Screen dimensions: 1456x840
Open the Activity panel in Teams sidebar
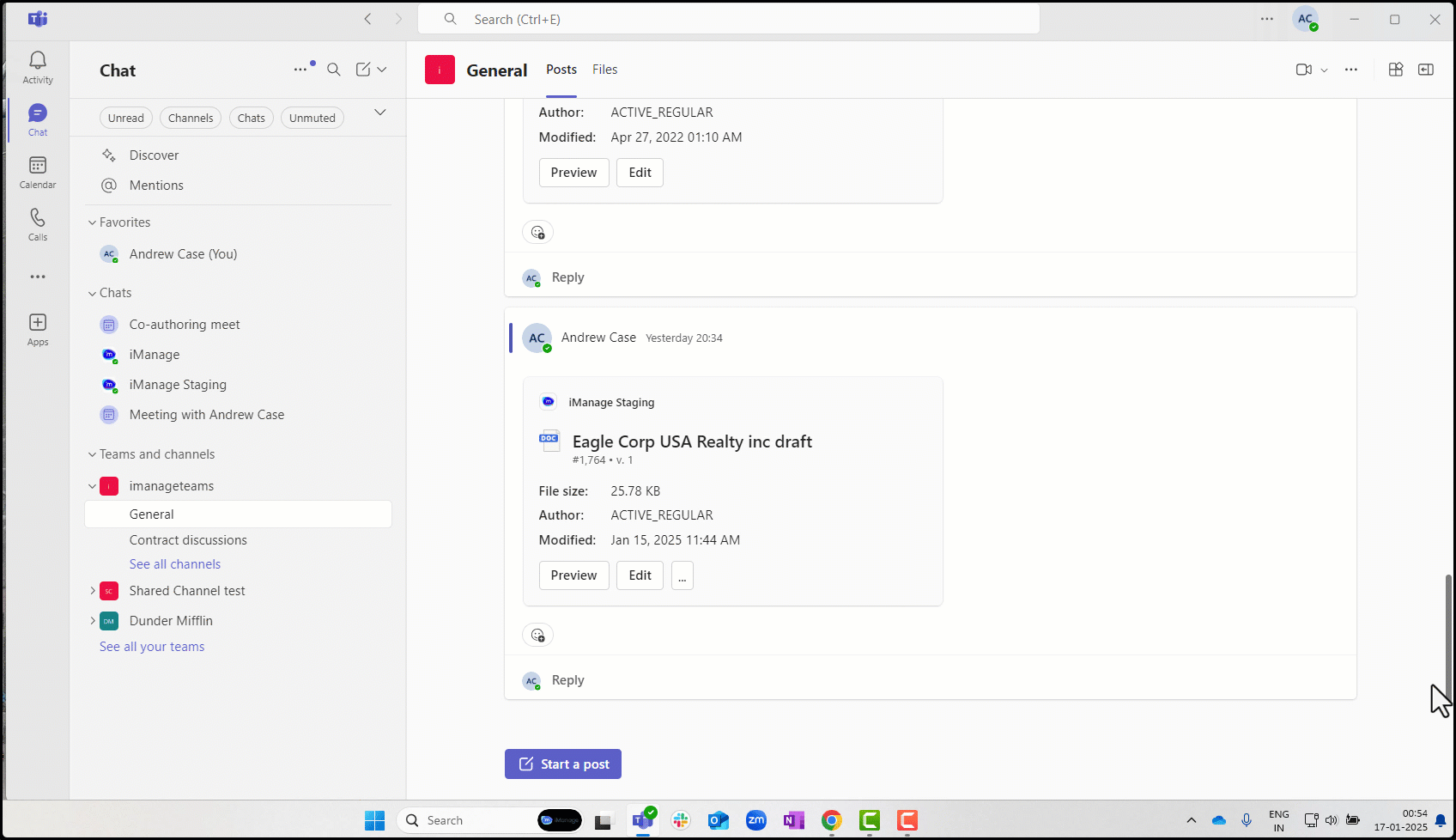pyautogui.click(x=37, y=67)
